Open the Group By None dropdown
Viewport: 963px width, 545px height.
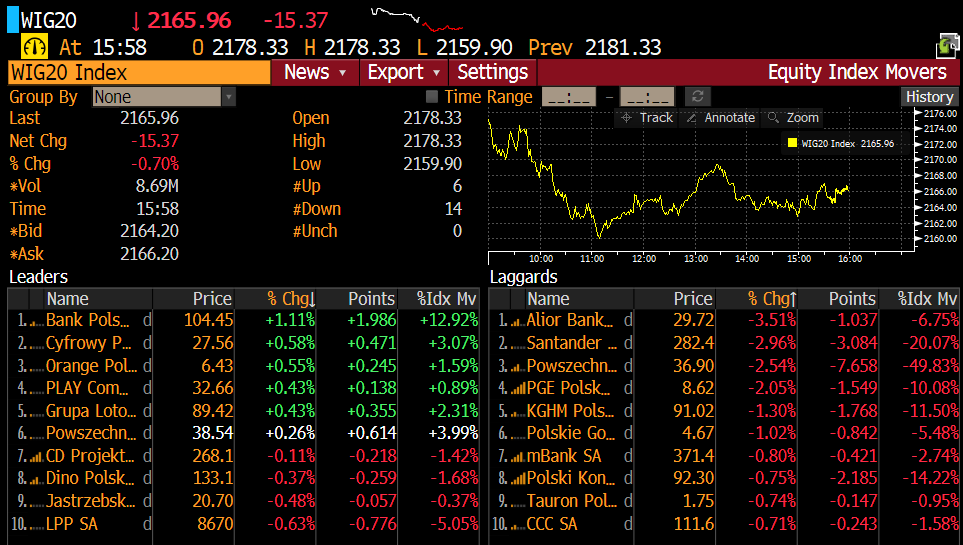(x=164, y=96)
